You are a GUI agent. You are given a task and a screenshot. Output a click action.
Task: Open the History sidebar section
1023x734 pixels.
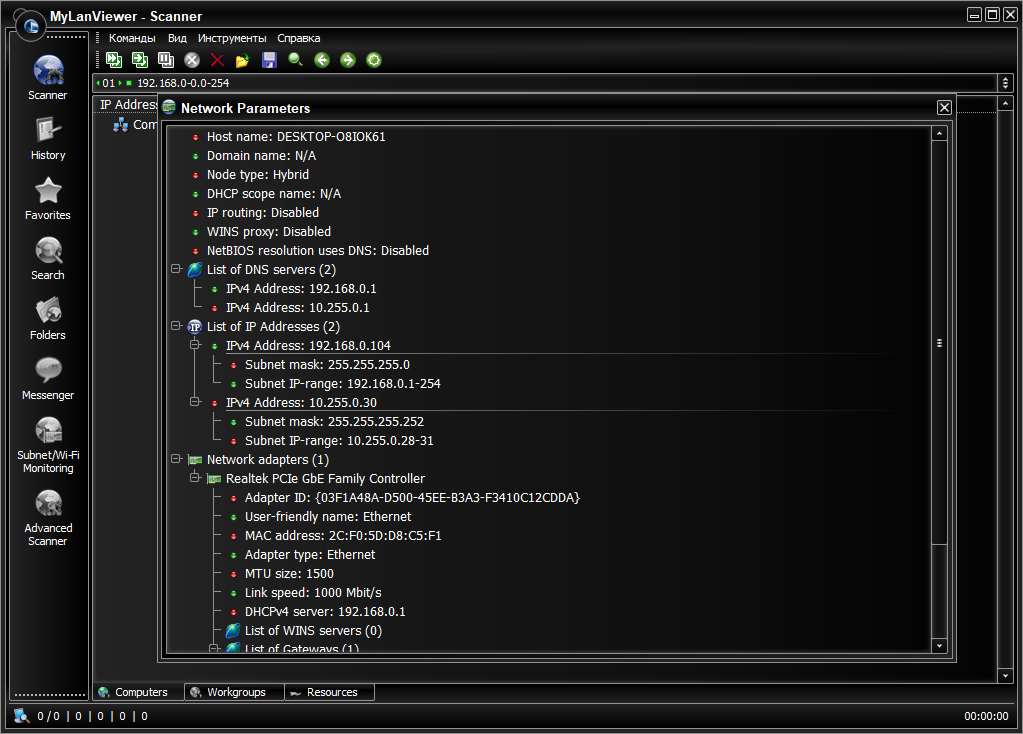coord(48,138)
